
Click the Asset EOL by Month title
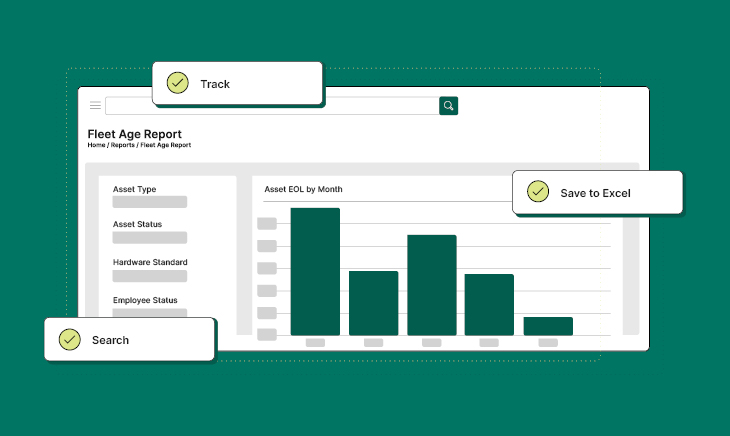[303, 188]
